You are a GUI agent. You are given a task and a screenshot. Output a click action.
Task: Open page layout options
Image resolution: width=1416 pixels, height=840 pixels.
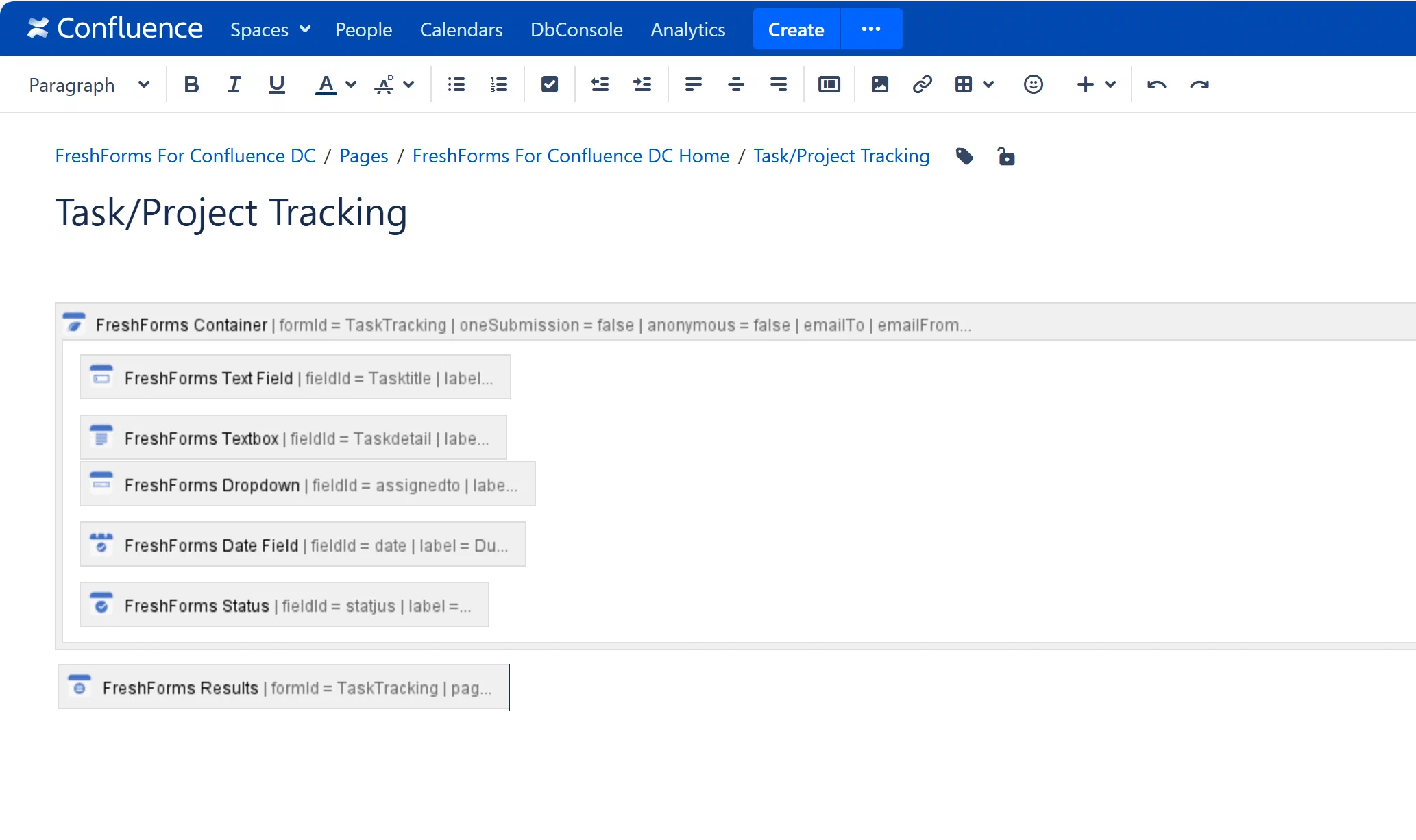pos(829,84)
